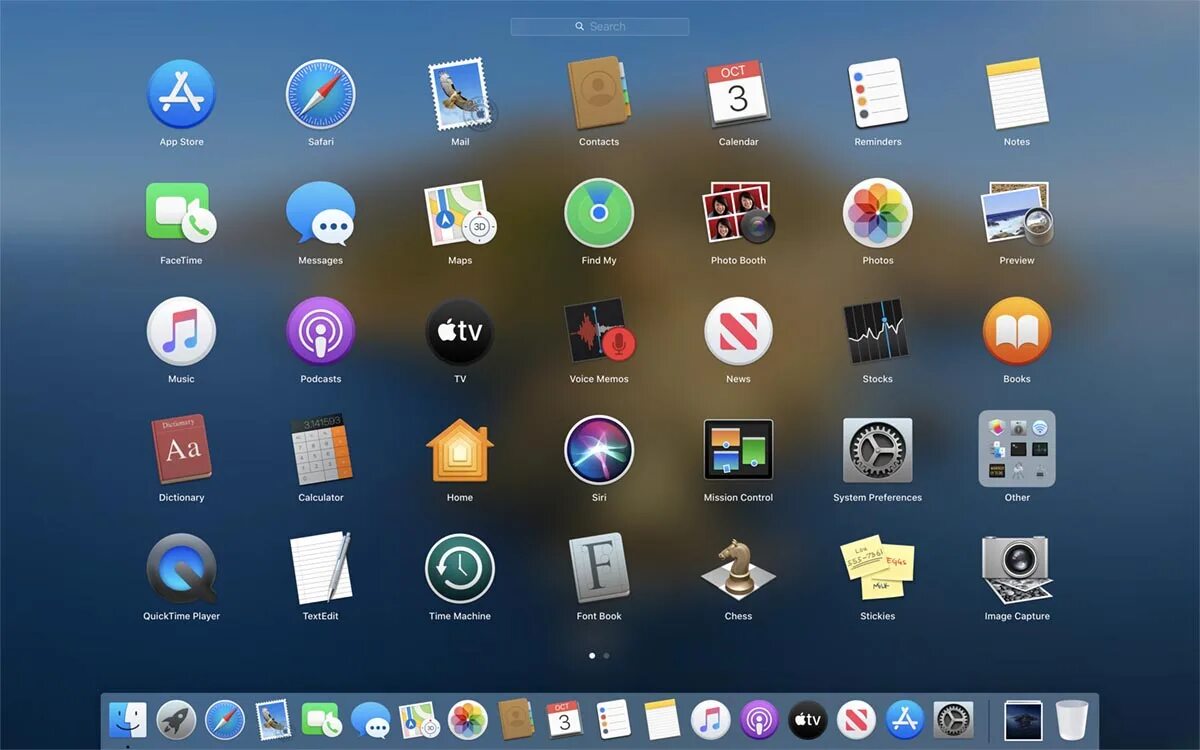
Task: Launch Music from the Dock
Action: click(710, 719)
